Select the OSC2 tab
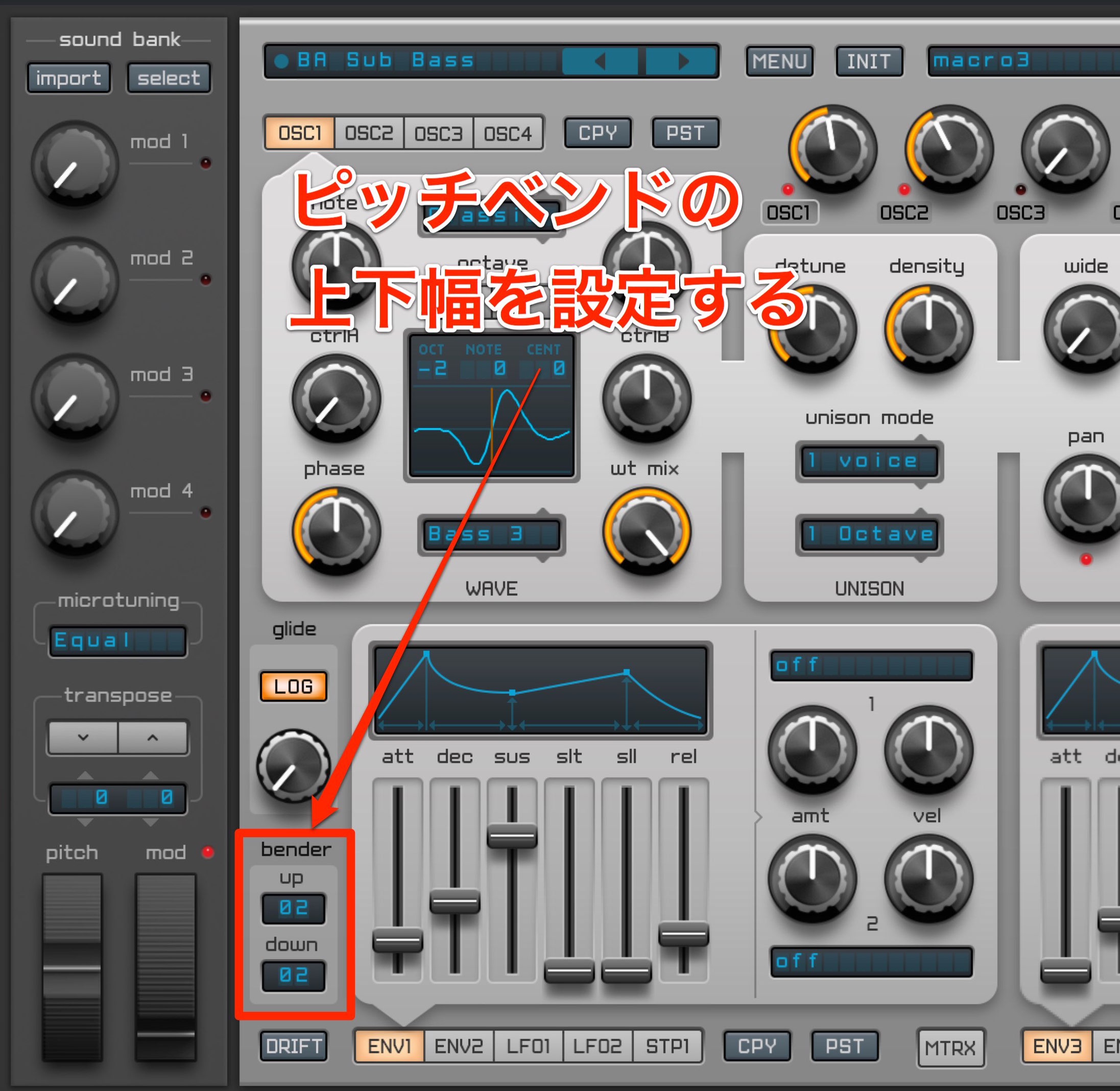 (x=369, y=133)
